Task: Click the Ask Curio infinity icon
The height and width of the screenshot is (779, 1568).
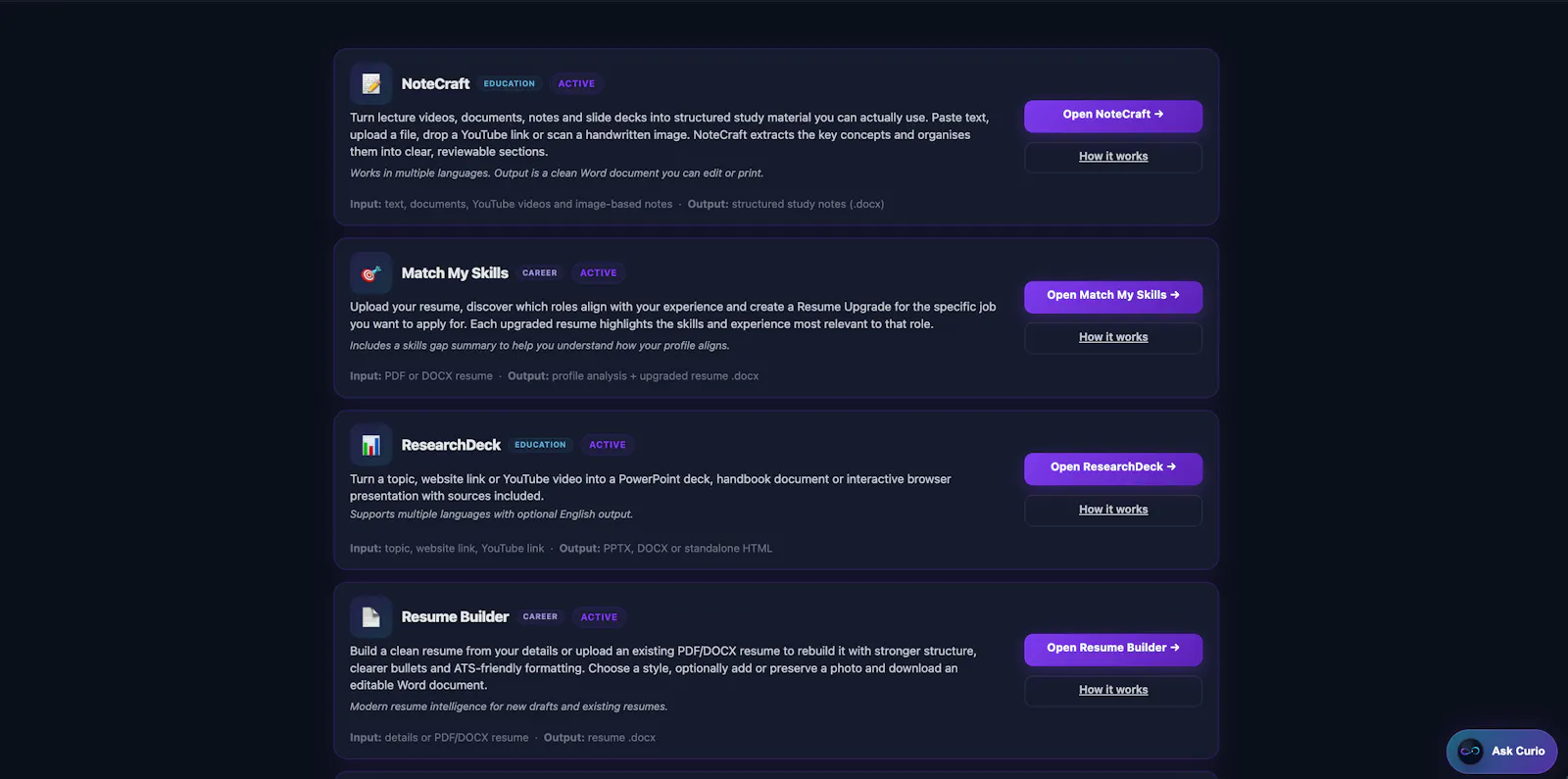Action: (1470, 752)
